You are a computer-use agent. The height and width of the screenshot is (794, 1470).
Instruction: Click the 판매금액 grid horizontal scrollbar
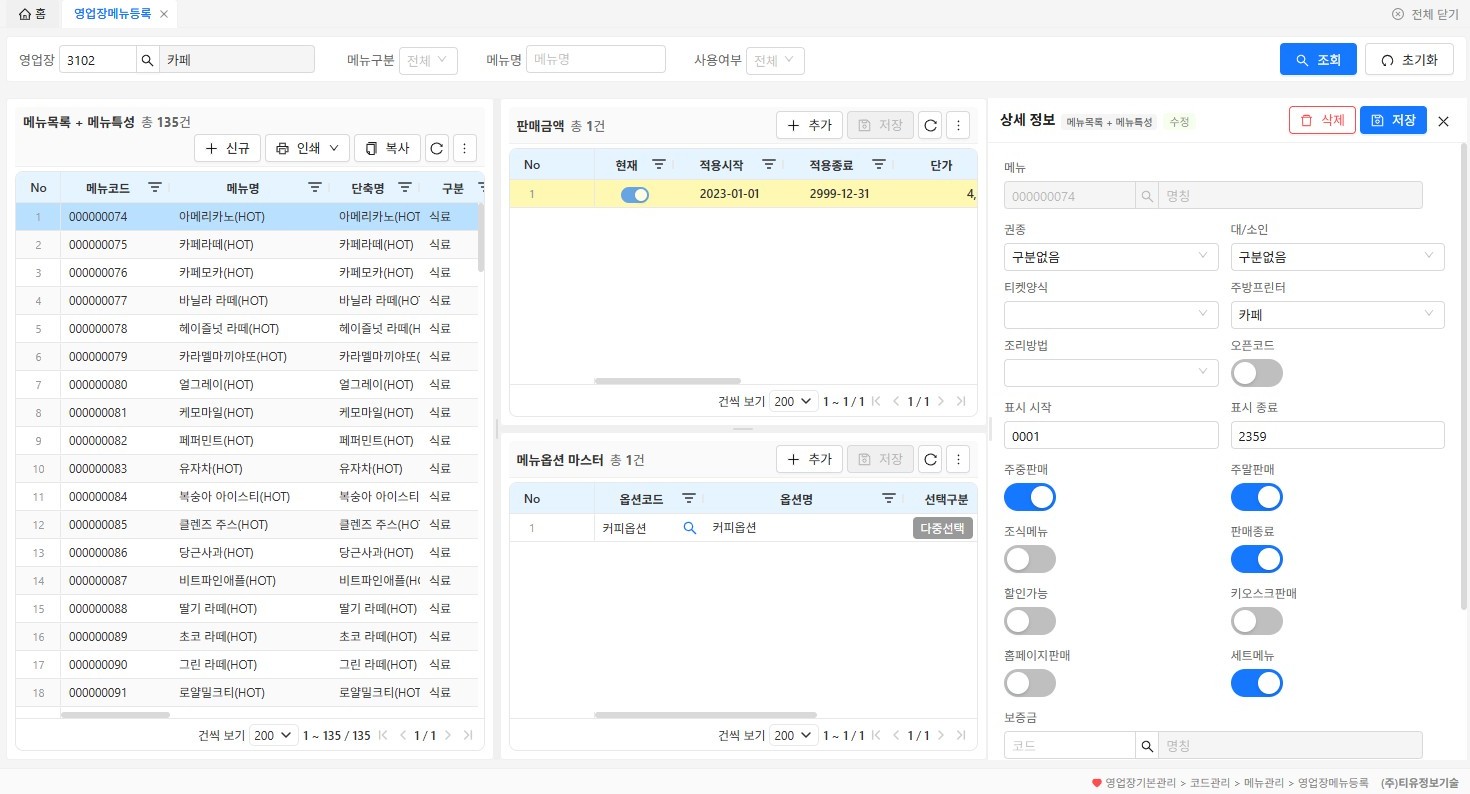668,381
